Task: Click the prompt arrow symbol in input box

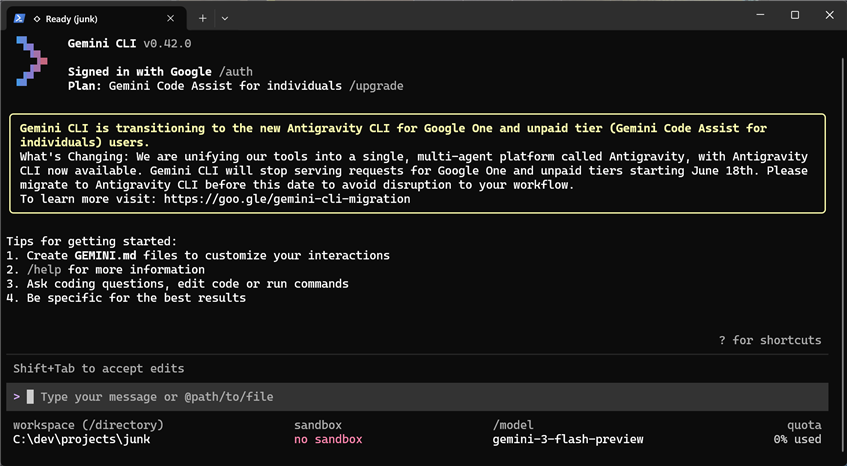Action: (x=17, y=397)
